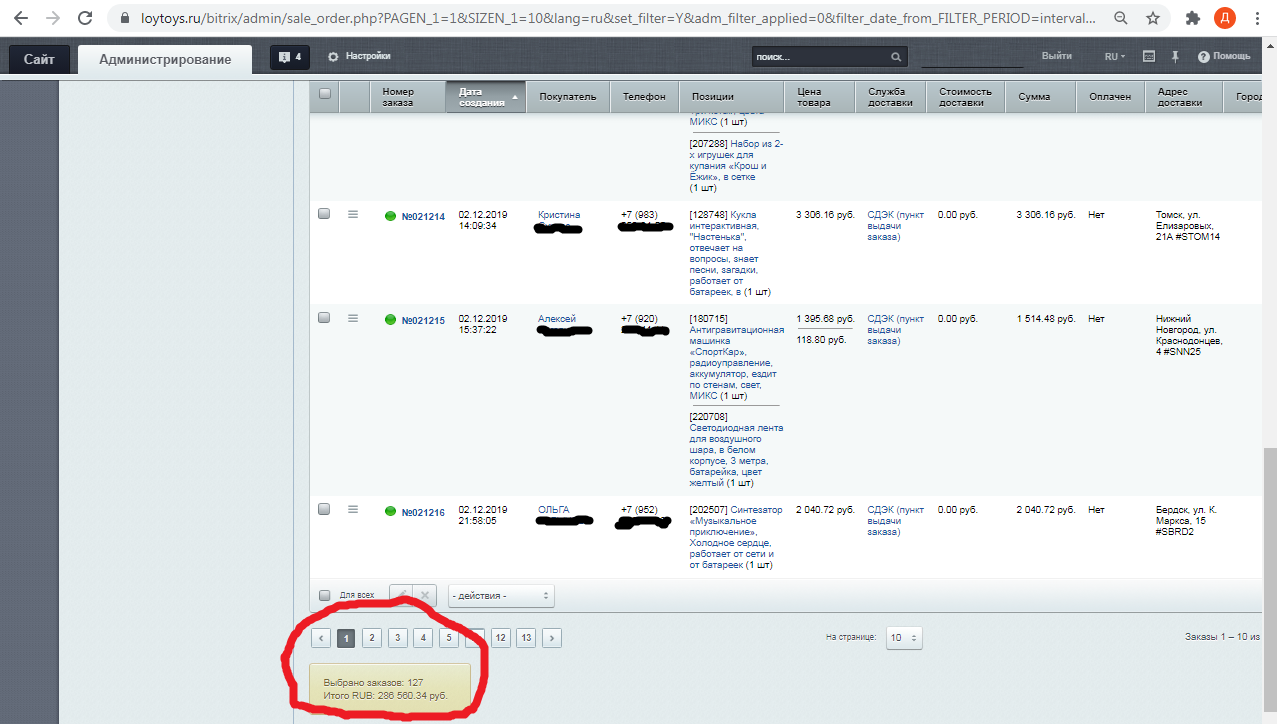Screen dimensions: 1277x724
Task: Open the row menu for order №021214
Action: [353, 214]
